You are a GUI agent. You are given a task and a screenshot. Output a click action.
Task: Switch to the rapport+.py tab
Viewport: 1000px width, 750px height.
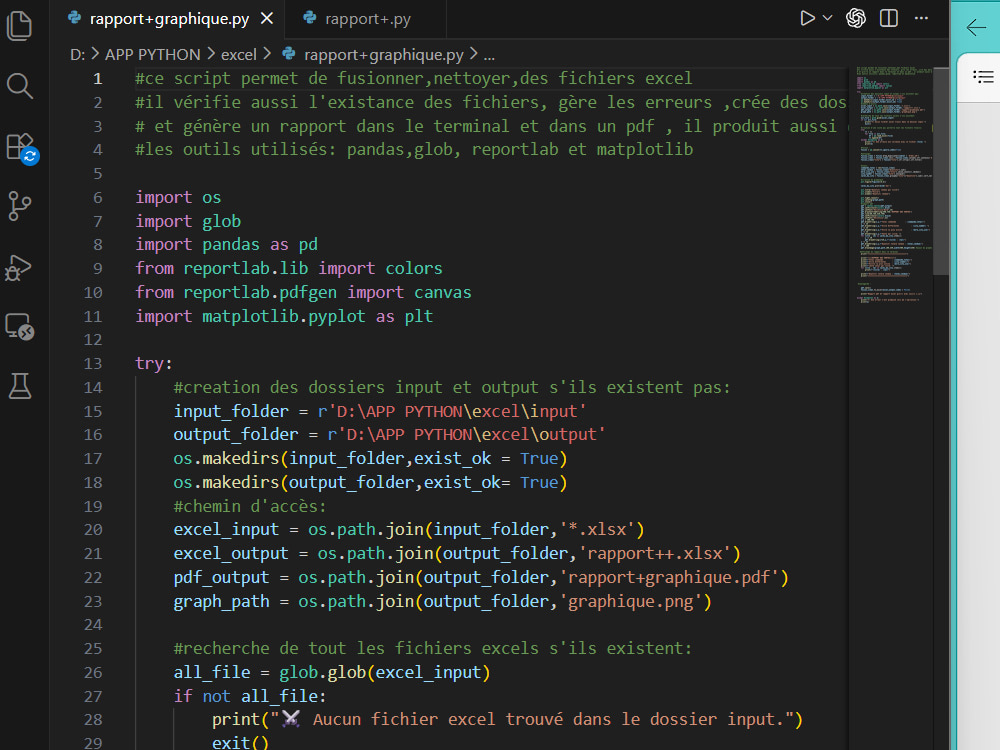(366, 19)
